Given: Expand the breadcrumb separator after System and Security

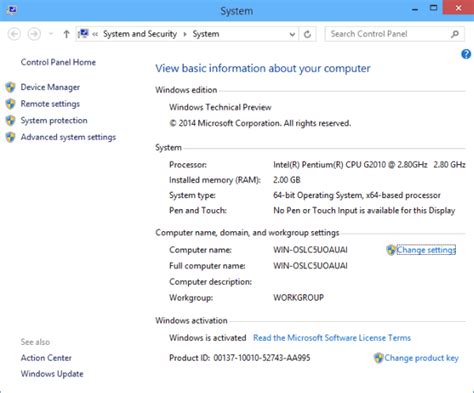Looking at the screenshot, I should (185, 34).
